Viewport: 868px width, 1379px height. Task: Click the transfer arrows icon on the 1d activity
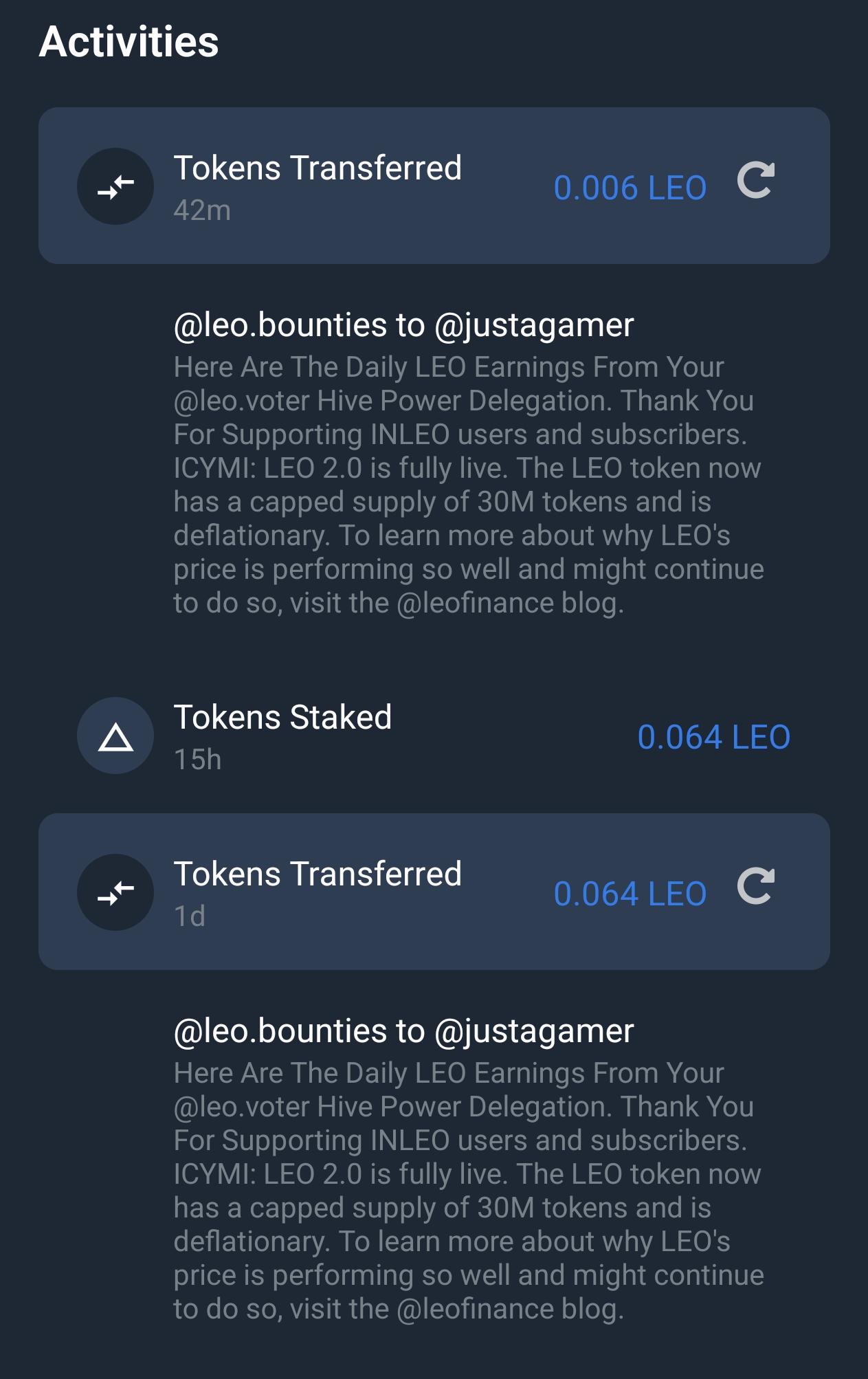[x=115, y=892]
